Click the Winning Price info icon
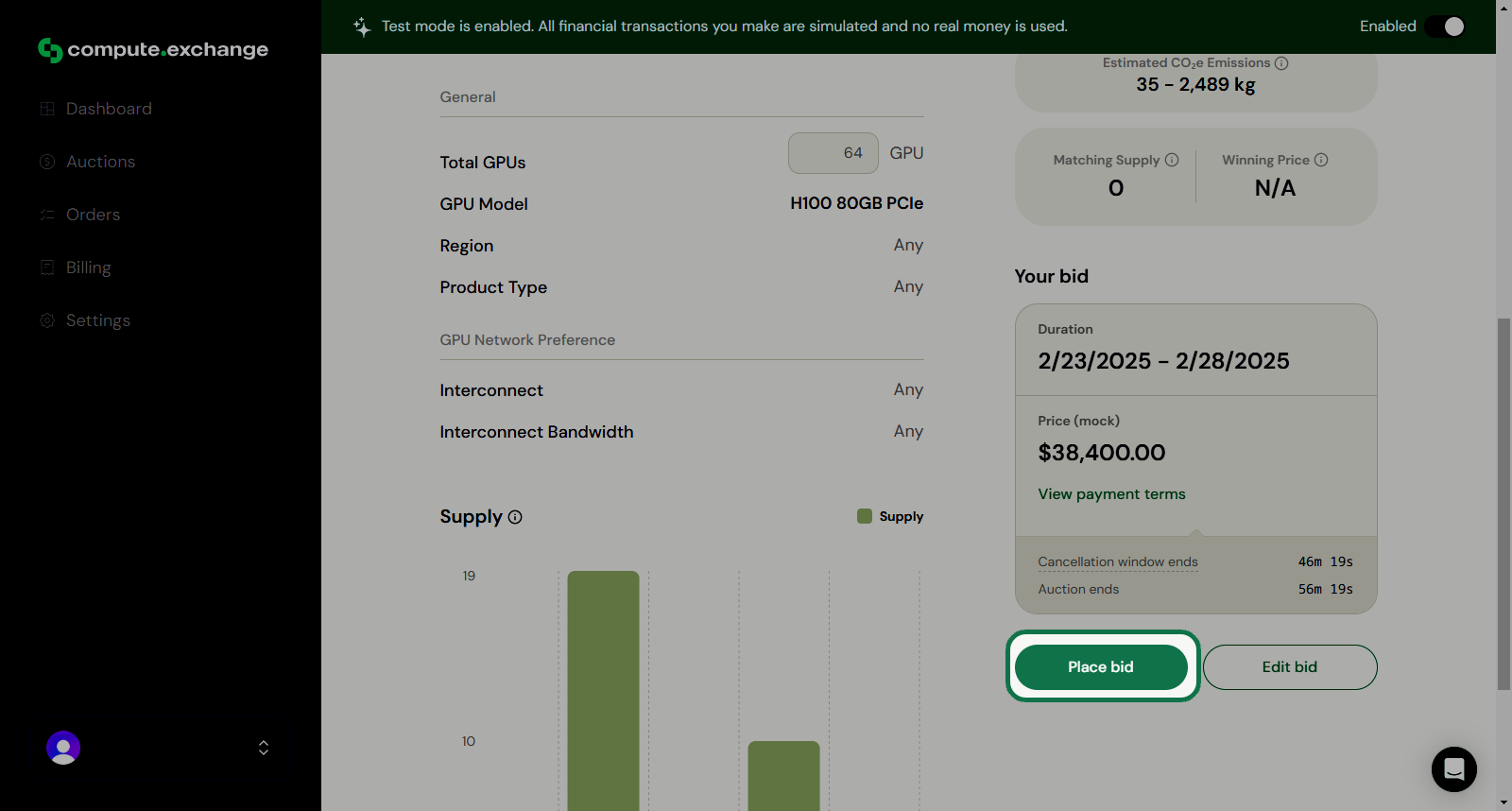Image resolution: width=1512 pixels, height=811 pixels. point(1321,160)
